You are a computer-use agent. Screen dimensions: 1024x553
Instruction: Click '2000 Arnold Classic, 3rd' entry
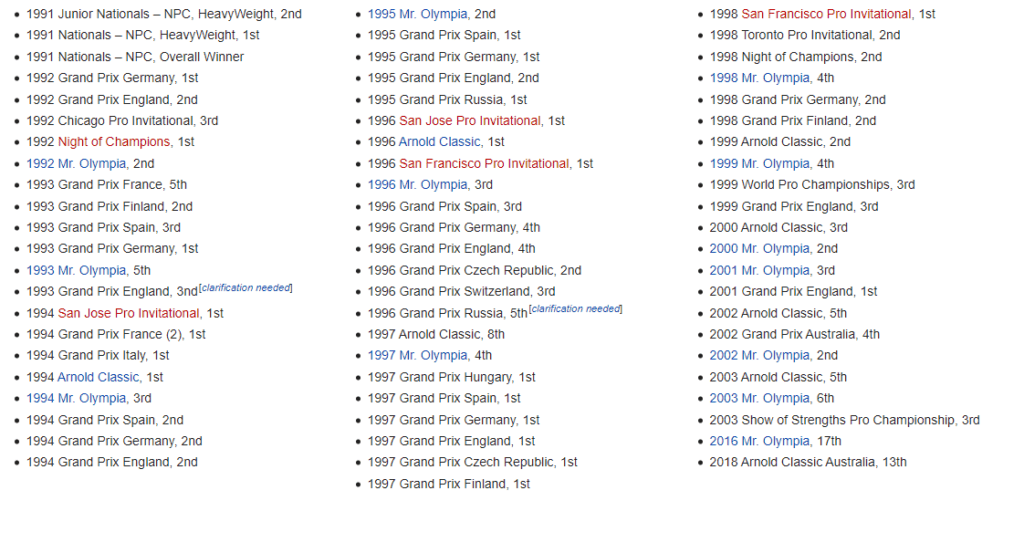[x=779, y=227]
